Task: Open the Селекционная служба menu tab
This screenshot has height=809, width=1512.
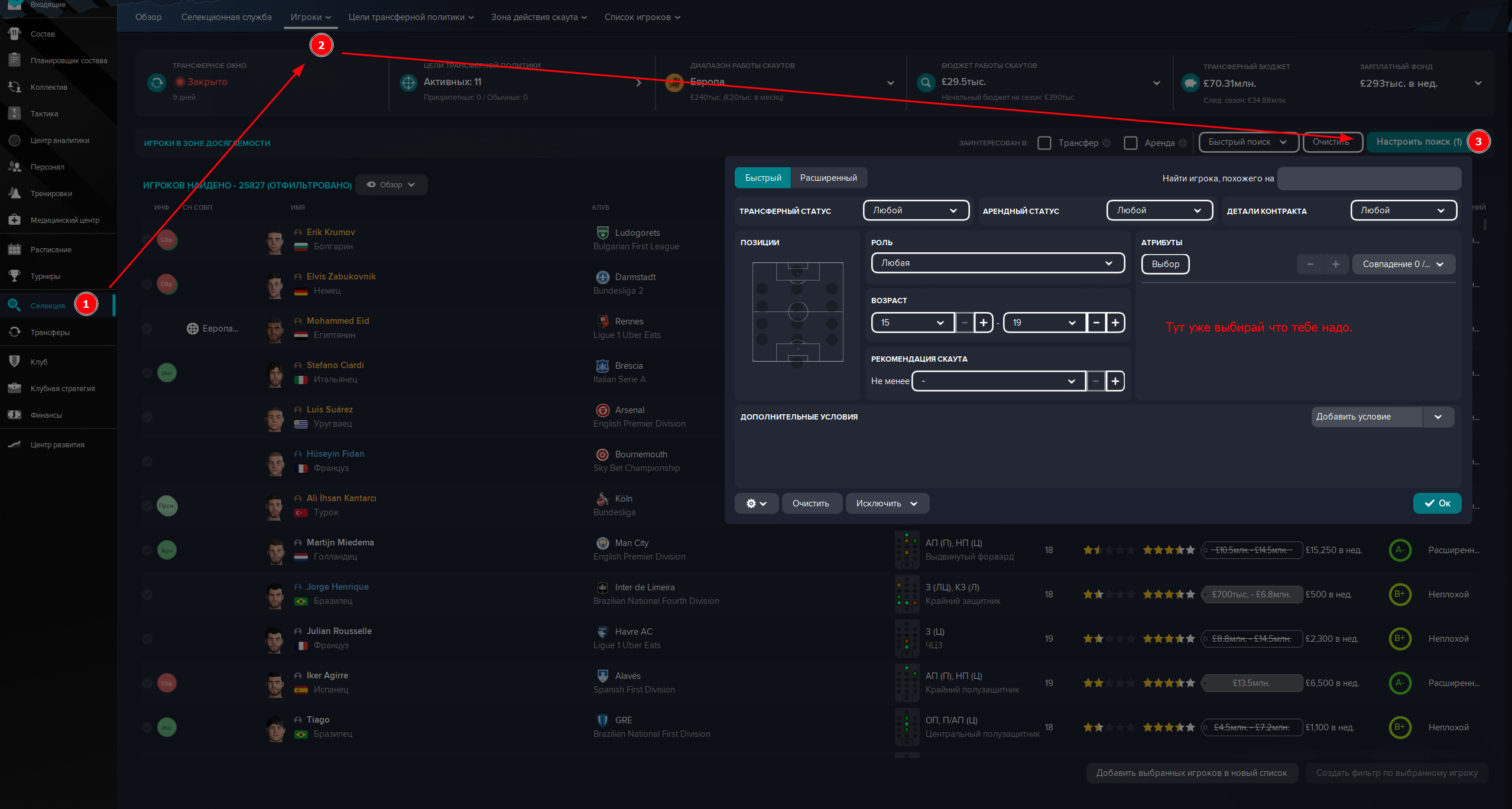Action: (226, 17)
